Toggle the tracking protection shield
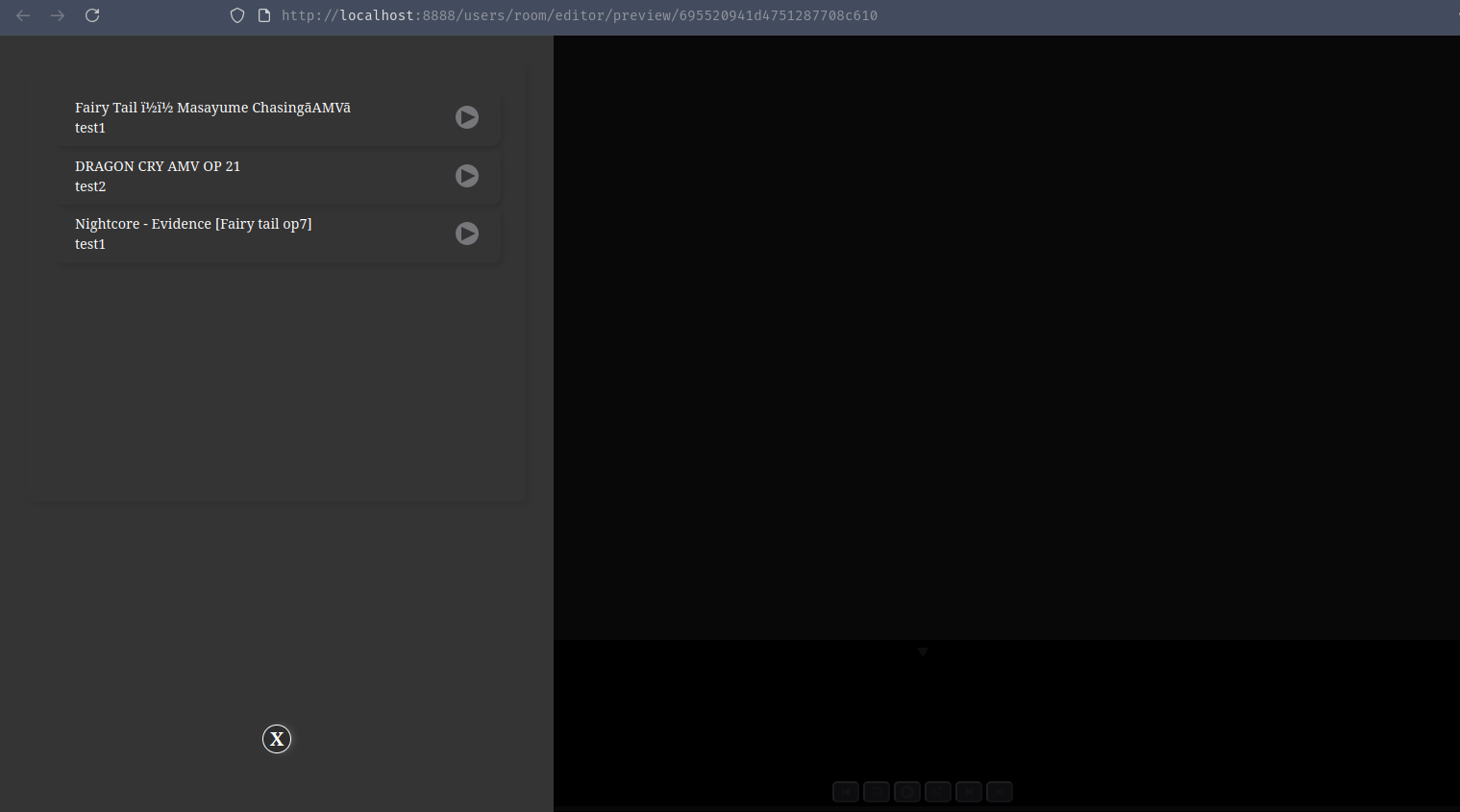1460x812 pixels. (x=236, y=15)
